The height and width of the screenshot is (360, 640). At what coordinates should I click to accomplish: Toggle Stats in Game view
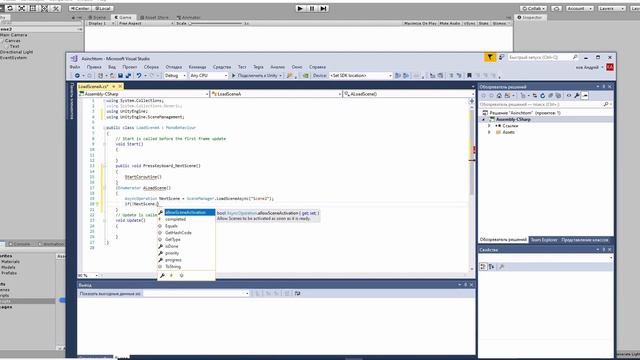pyautogui.click(x=484, y=23)
